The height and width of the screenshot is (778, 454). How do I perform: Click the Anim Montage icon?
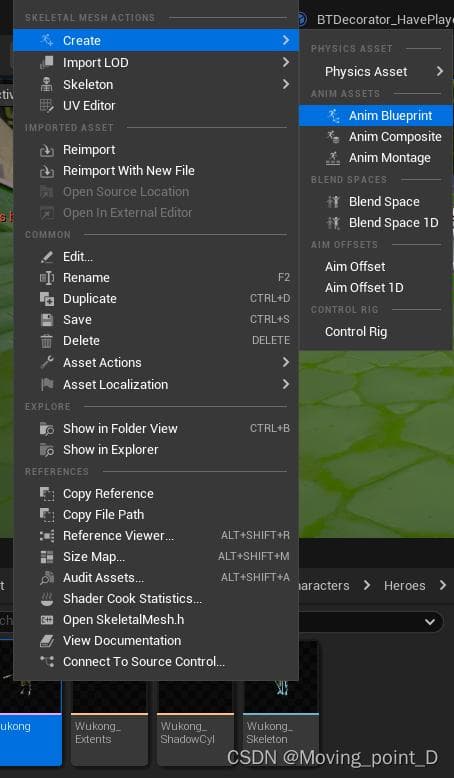(333, 158)
